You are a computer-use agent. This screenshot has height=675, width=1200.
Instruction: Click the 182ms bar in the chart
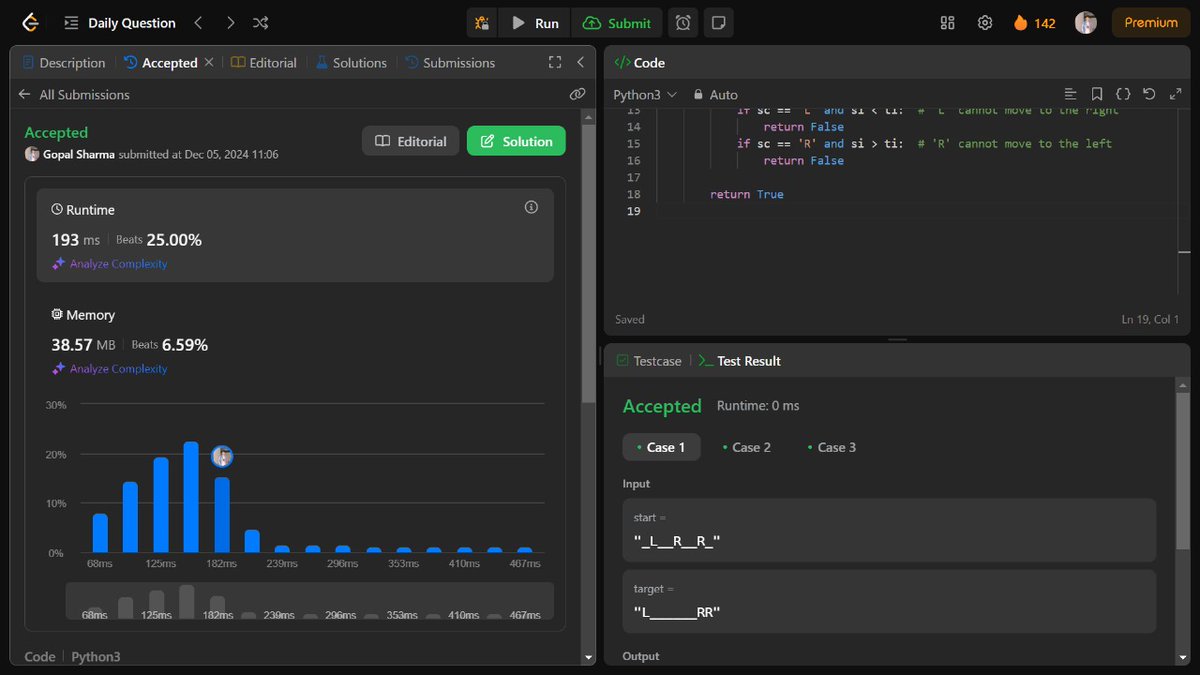(x=222, y=514)
